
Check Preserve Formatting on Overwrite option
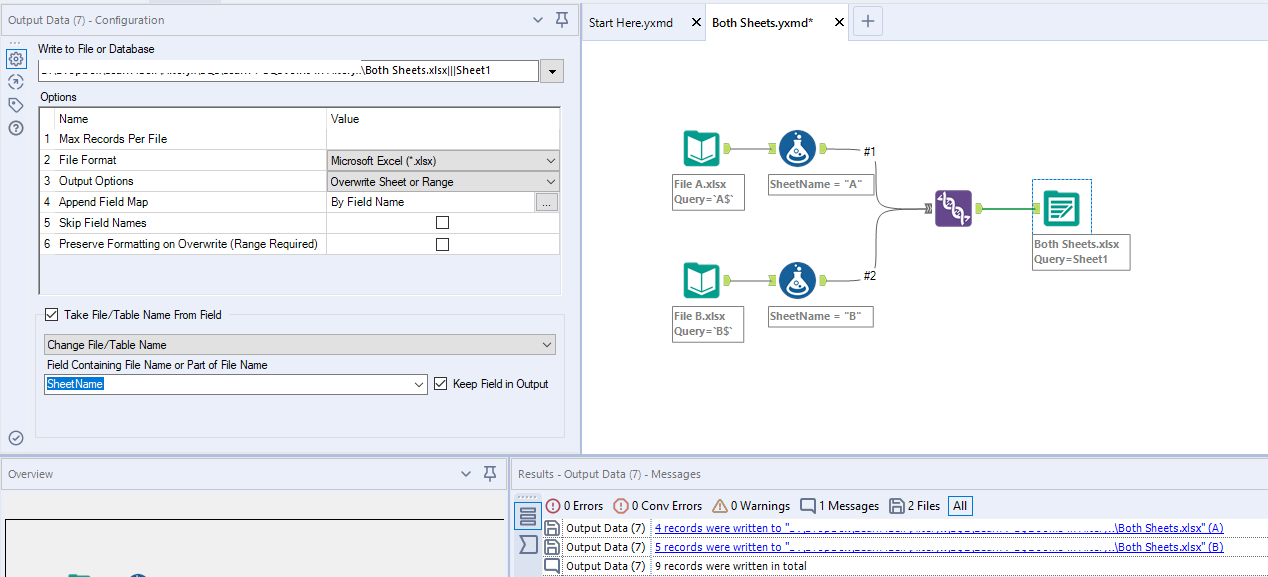point(442,244)
